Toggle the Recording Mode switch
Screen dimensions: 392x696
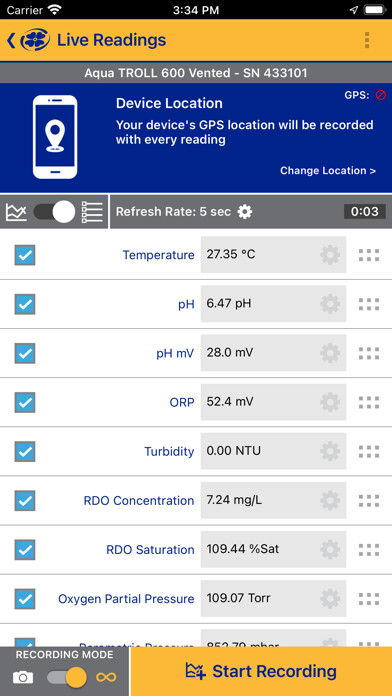pyautogui.click(x=67, y=677)
